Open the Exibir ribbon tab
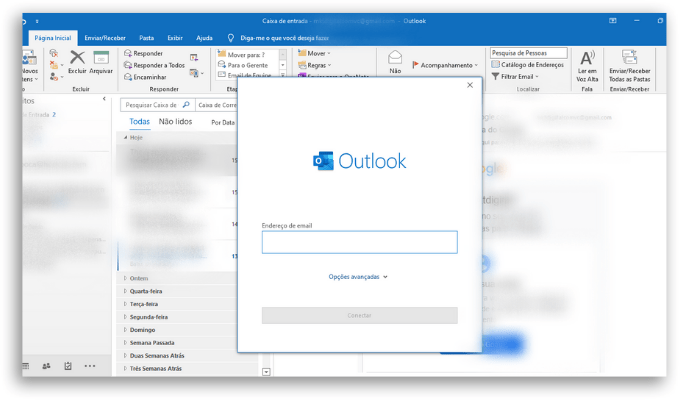Viewport: 700px width, 400px height. coord(175,38)
